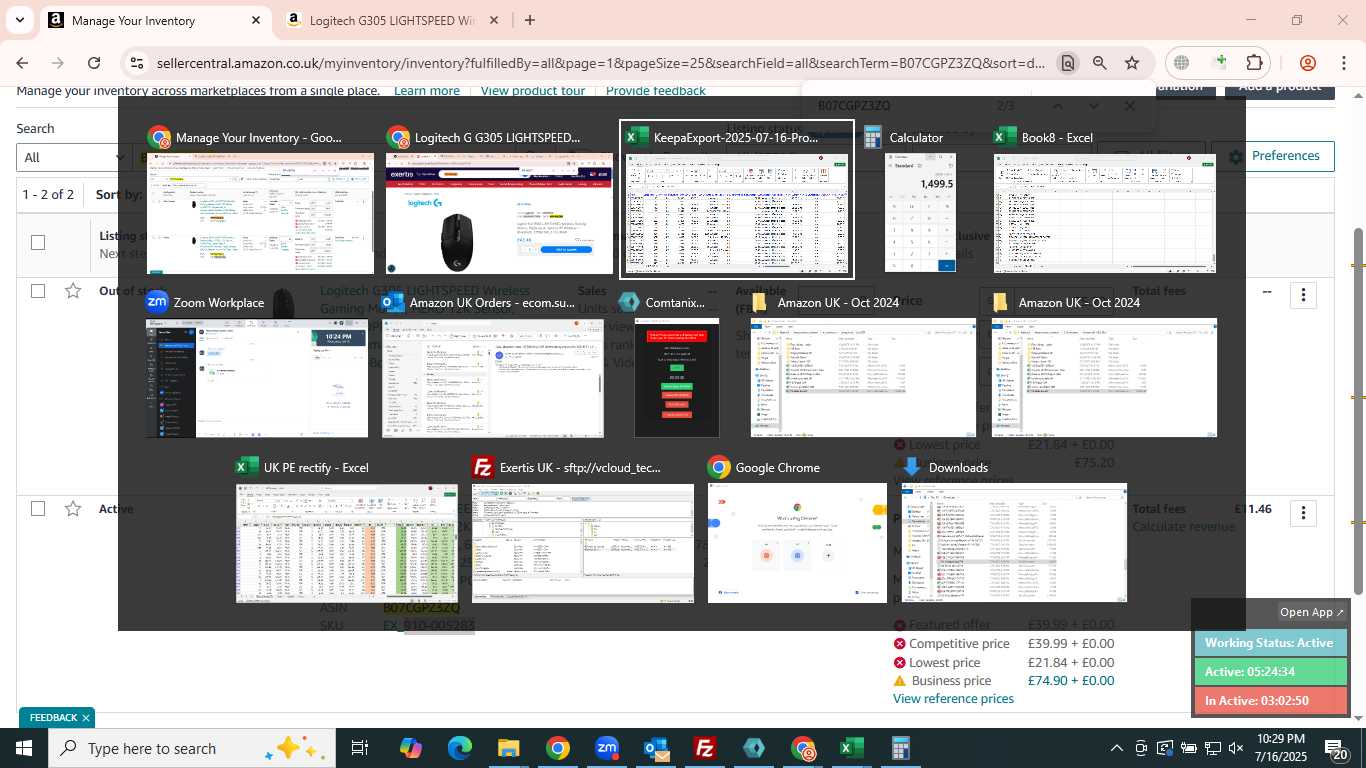The width and height of the screenshot is (1366, 768).
Task: Close the find bar showing B07CGPZ3ZQ
Action: point(1130,105)
